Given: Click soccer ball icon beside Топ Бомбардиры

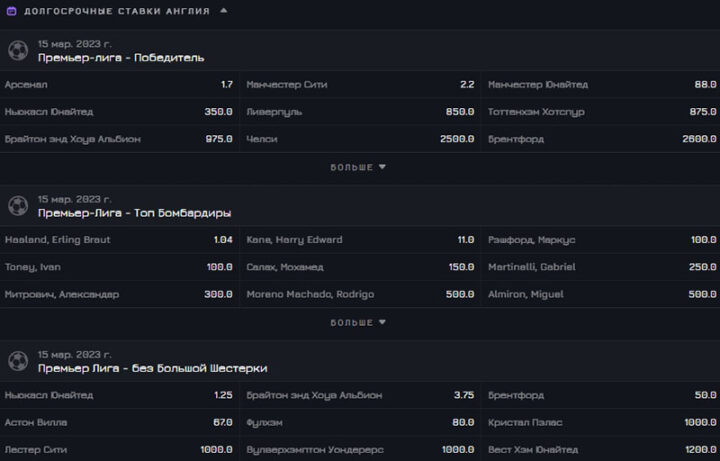Looking at the screenshot, I should point(18,206).
